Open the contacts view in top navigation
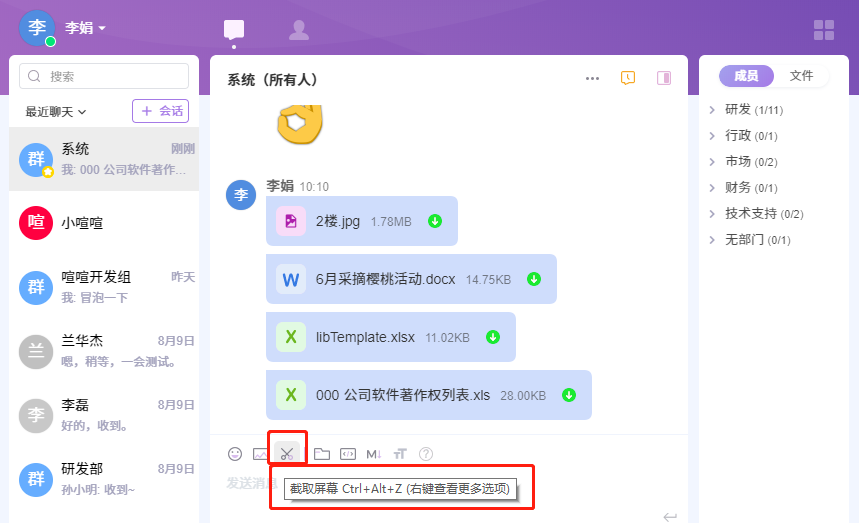This screenshot has height=523, width=859. tap(298, 30)
